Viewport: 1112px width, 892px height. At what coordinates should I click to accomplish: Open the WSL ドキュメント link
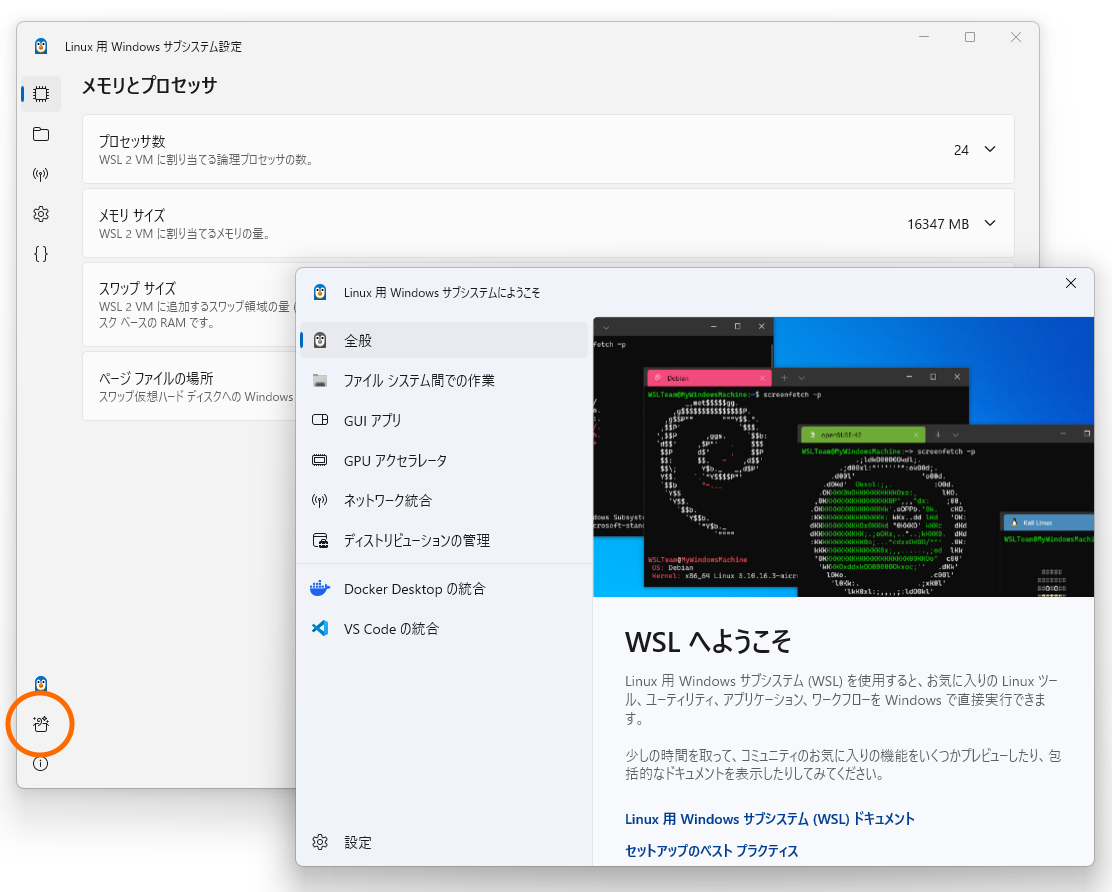click(x=769, y=818)
